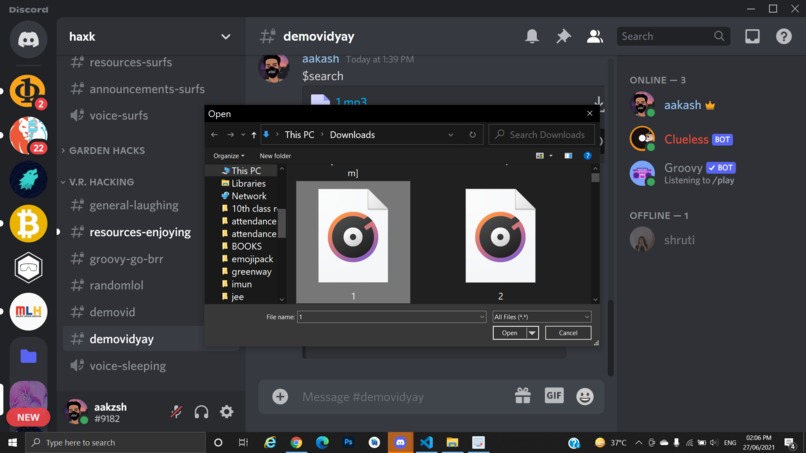This screenshot has height=453, width=806.
Task: Expand the File name history dropdown arrow
Action: click(x=482, y=317)
